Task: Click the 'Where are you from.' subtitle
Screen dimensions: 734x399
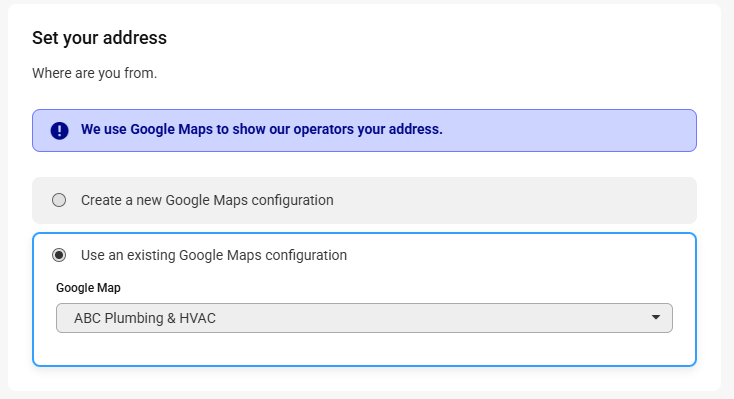Action: (x=95, y=73)
